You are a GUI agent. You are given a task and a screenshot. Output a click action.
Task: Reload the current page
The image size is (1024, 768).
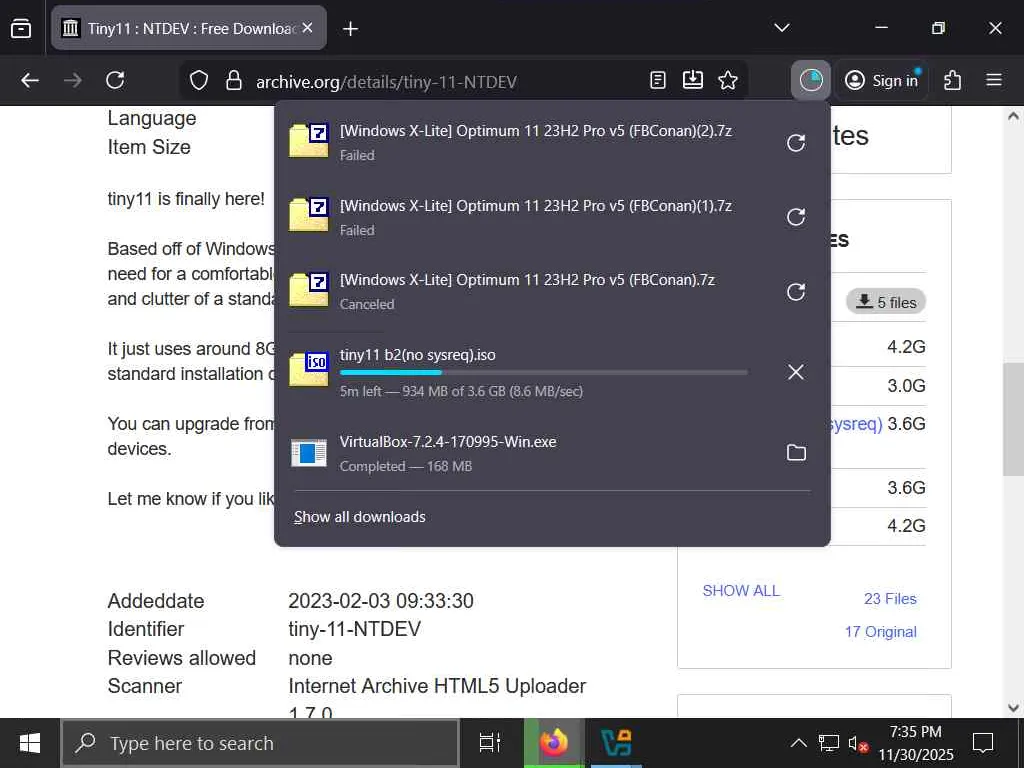(116, 80)
